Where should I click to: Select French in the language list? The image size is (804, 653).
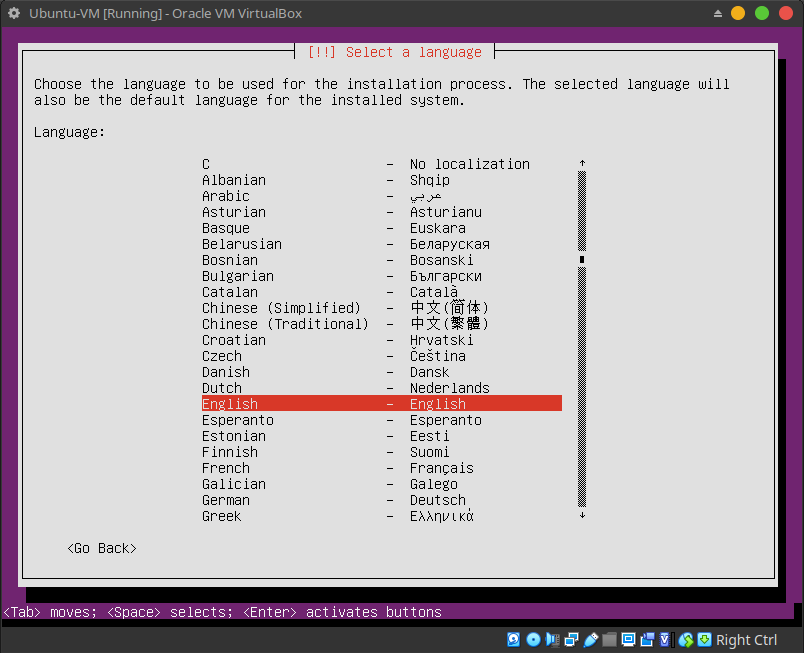pos(382,468)
